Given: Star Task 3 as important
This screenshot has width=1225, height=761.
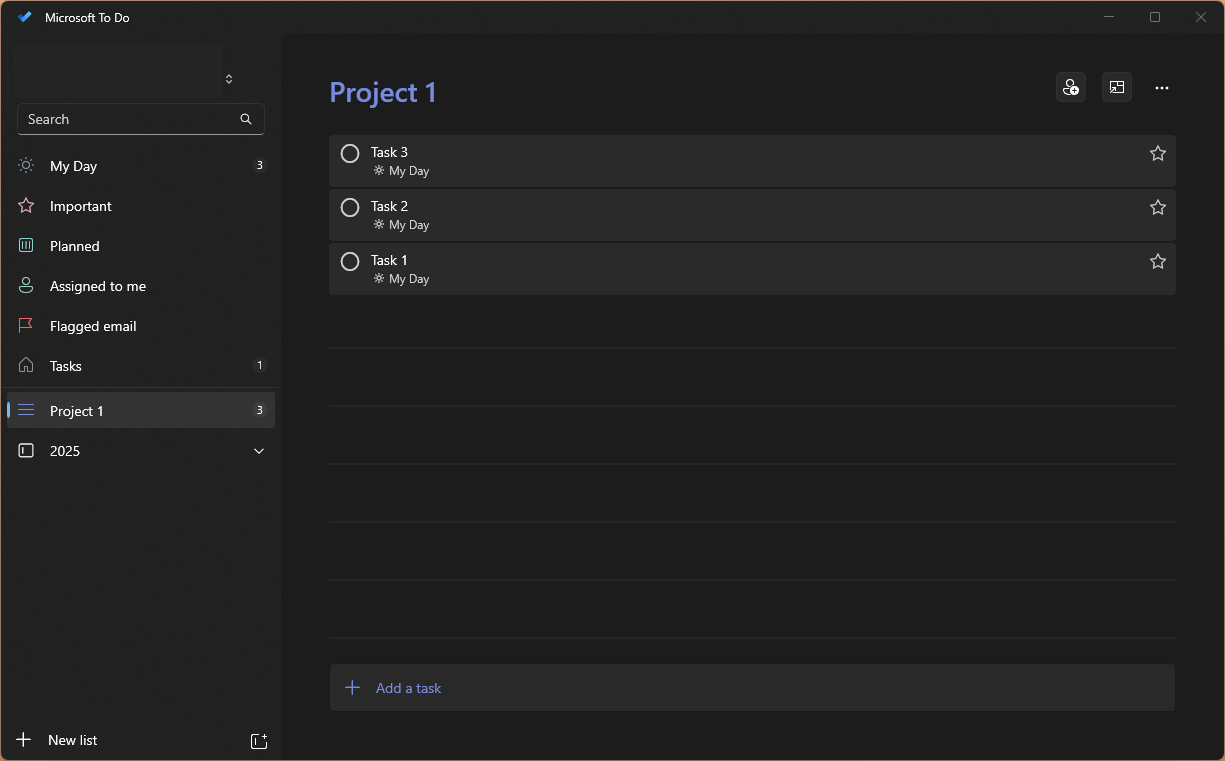Looking at the screenshot, I should point(1158,153).
